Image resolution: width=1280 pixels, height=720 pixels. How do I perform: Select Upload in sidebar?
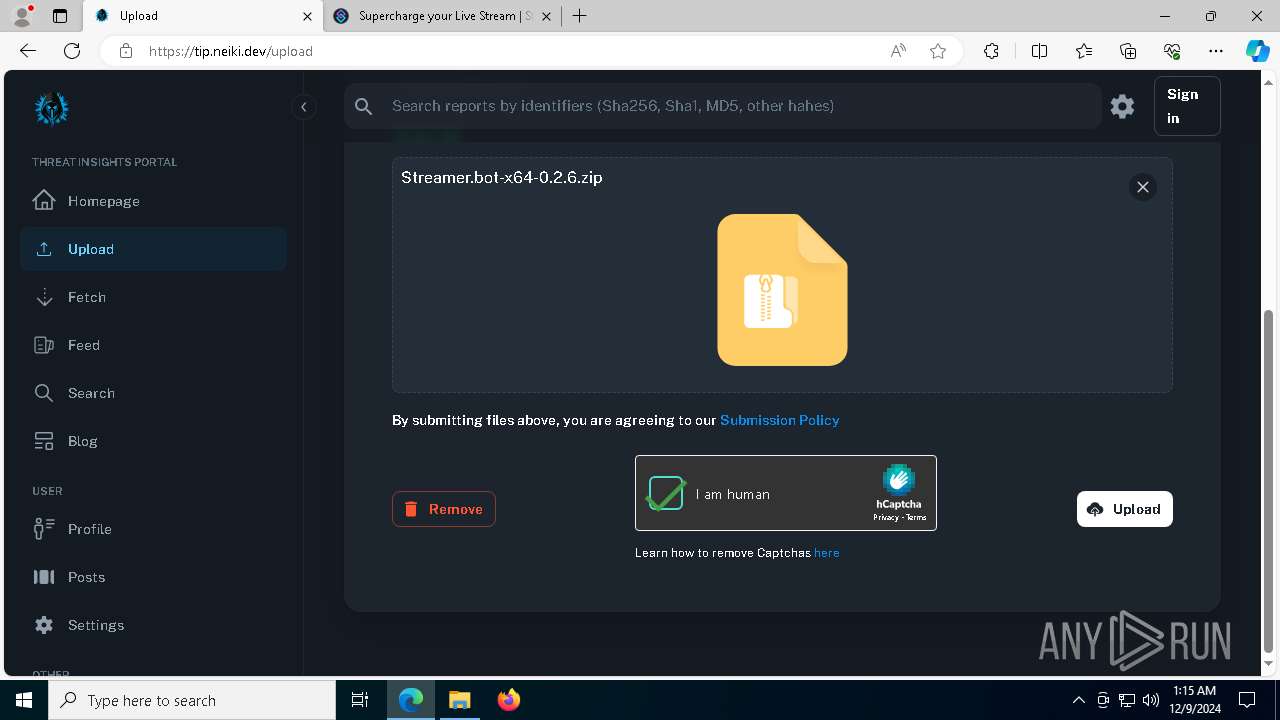pos(153,249)
